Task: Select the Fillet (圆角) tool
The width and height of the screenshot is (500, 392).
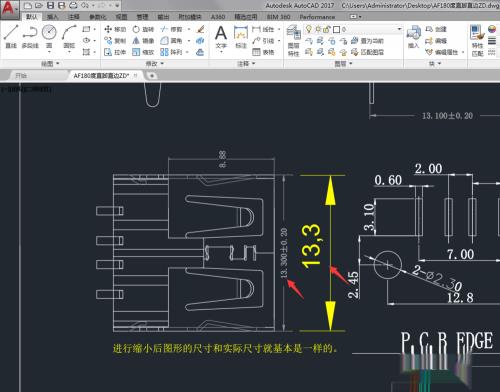Action: pyautogui.click(x=171, y=41)
